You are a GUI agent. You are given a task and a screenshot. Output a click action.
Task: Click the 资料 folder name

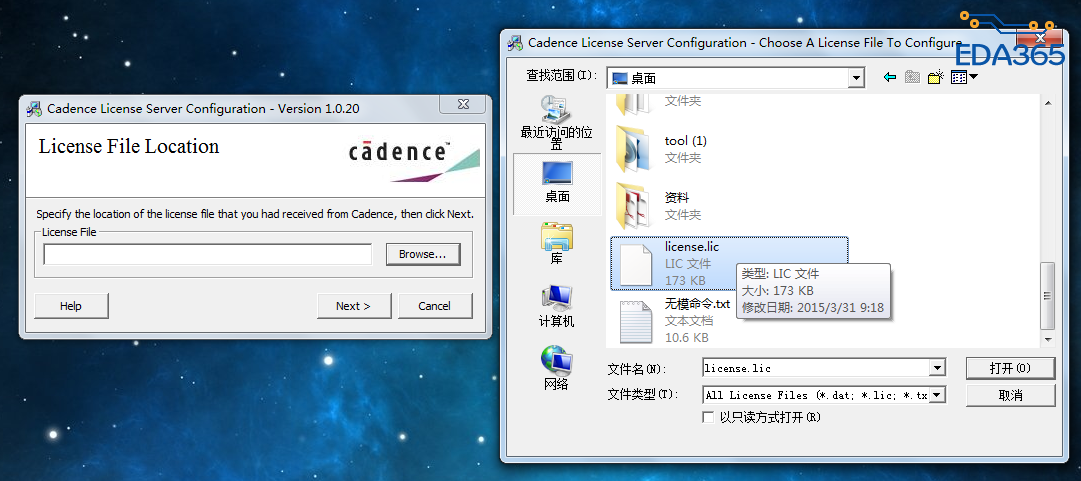click(676, 198)
